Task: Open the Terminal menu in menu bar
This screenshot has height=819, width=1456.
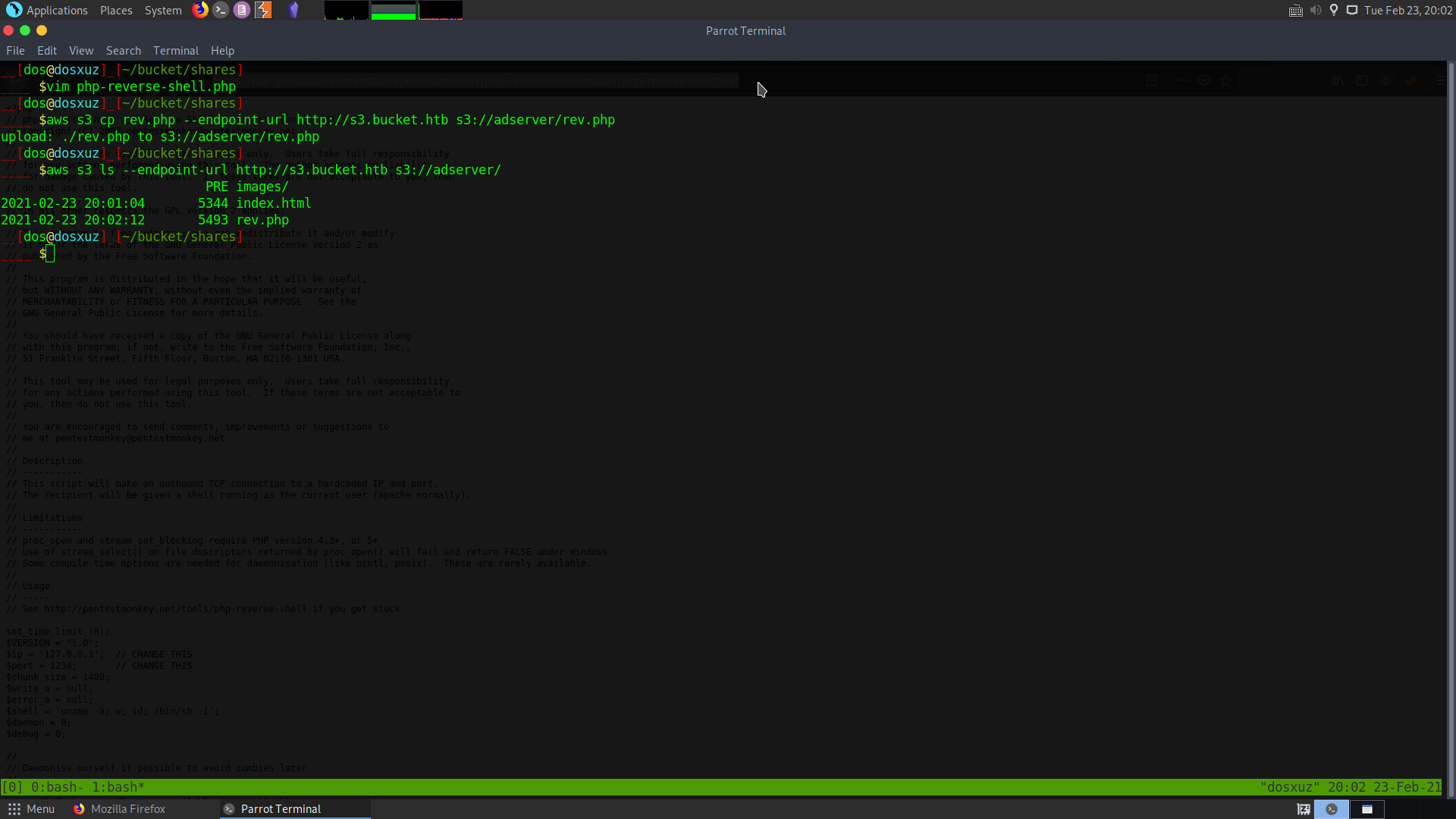Action: tap(175, 51)
